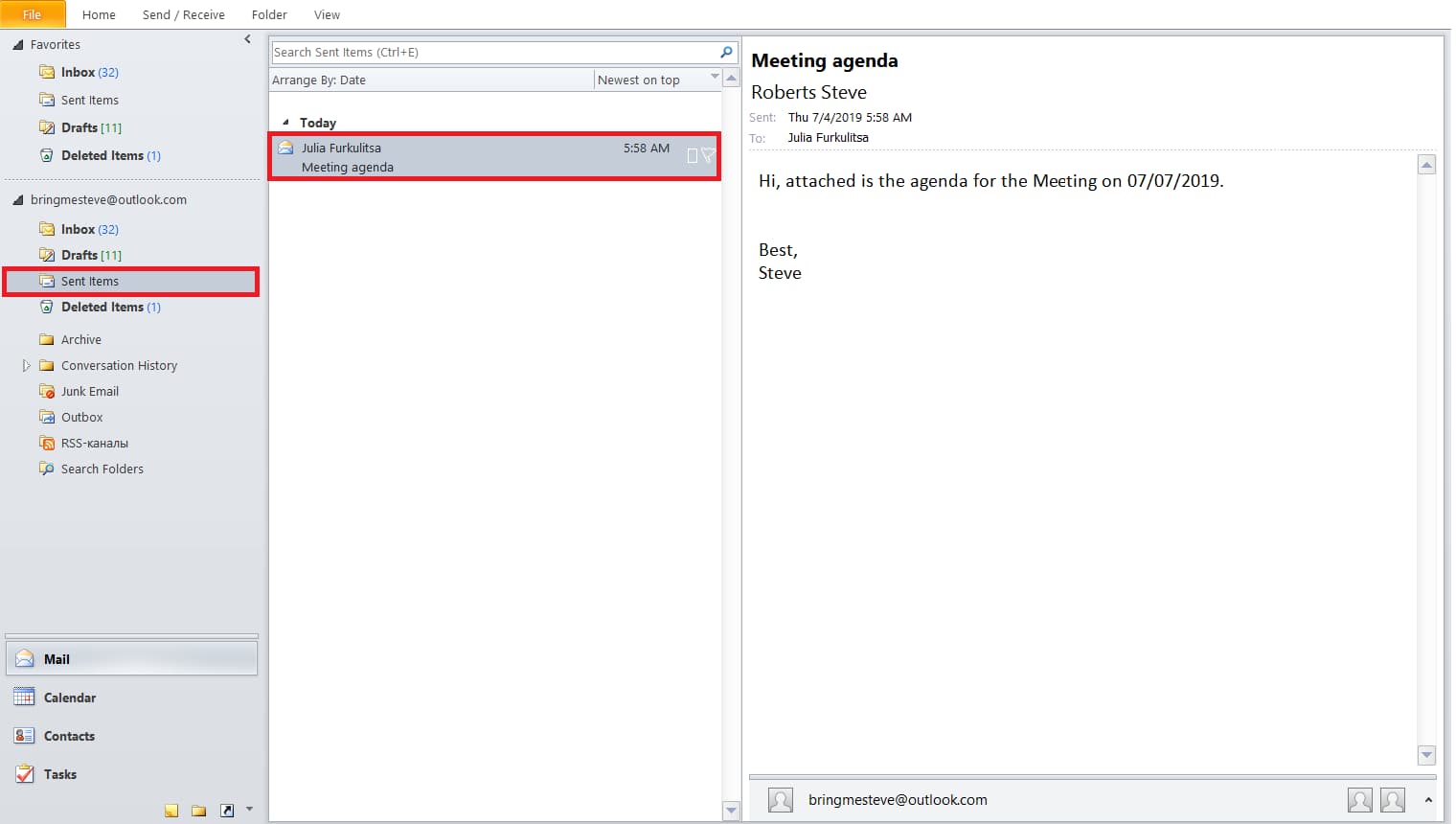Viewport: 1456px width, 824px height.
Task: Collapse the bringmesteve@outlook.com folder tree
Action: tap(17, 200)
